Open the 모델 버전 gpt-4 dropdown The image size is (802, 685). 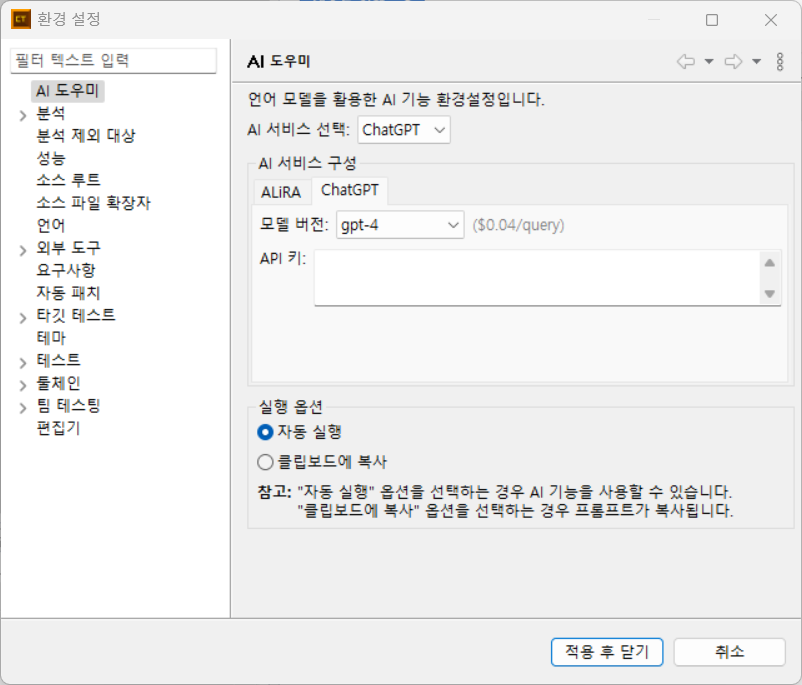pos(400,225)
